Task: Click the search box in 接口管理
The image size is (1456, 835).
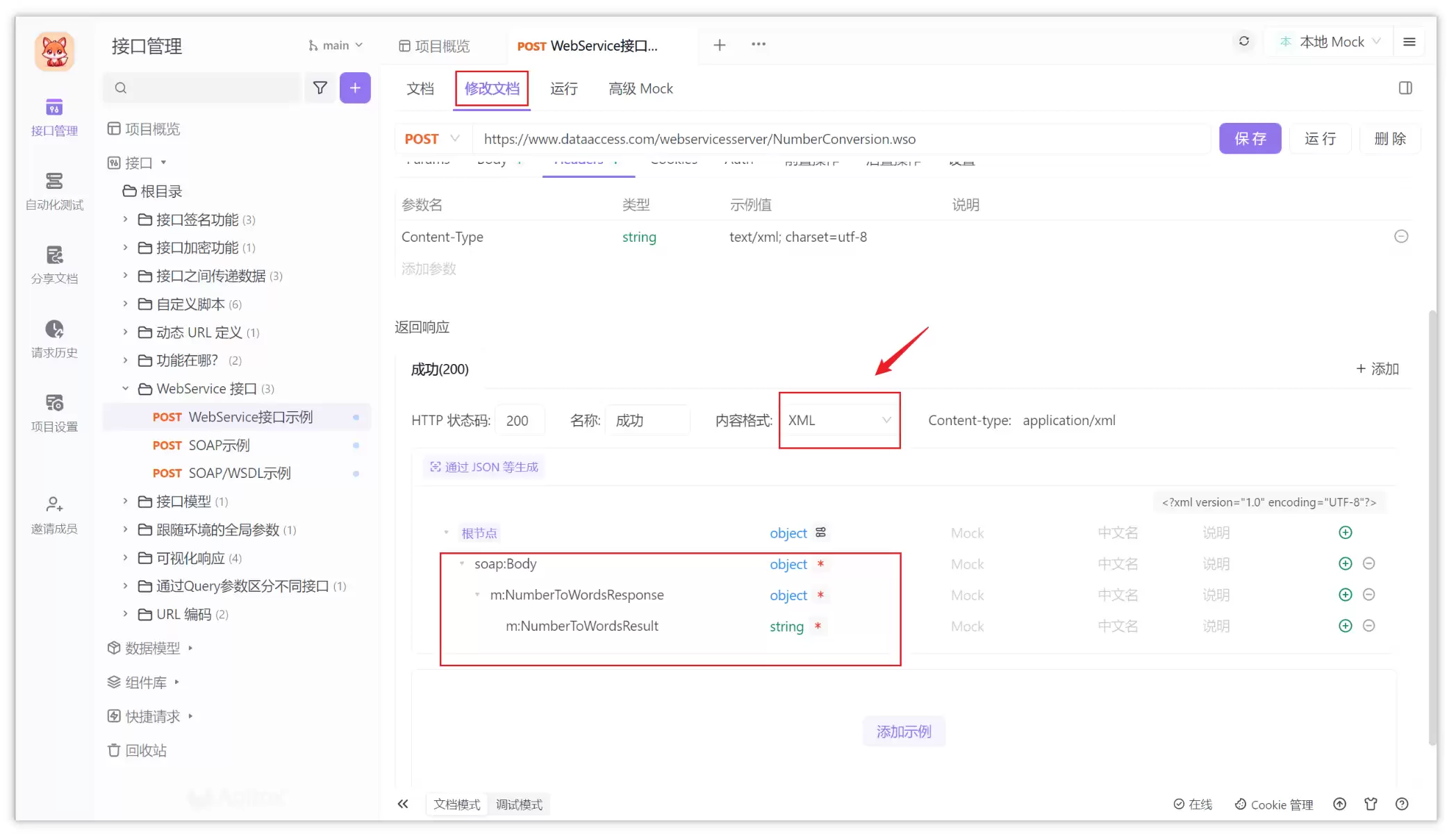Action: coord(202,88)
